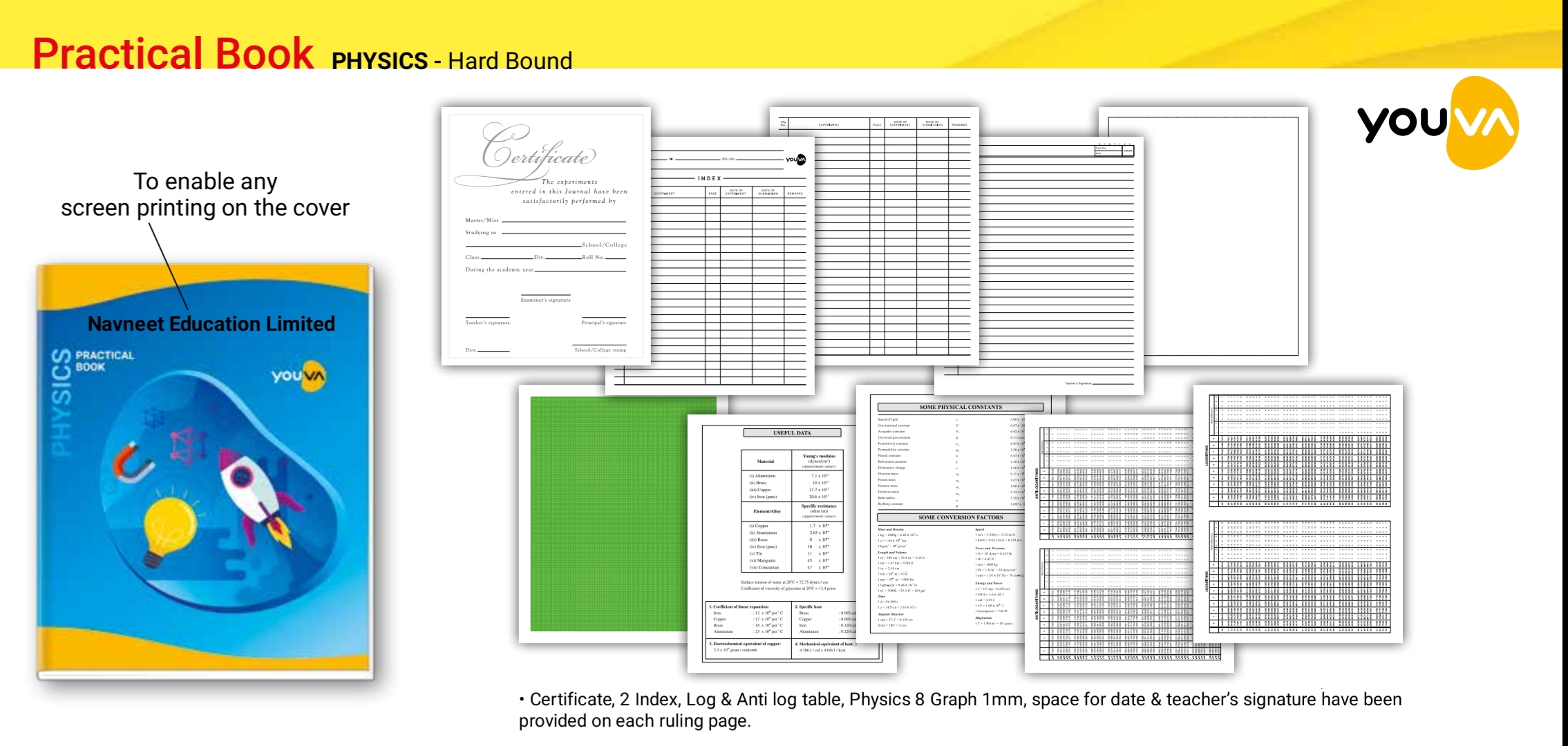This screenshot has width=1568, height=746.
Task: Click the vertical 'PHYSICS' text on cover
Action: 62,401
